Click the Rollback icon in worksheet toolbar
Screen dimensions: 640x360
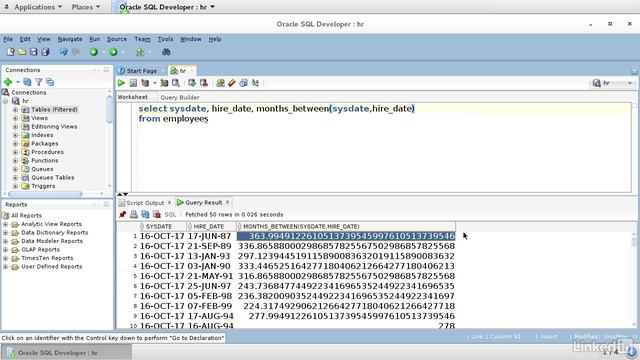(204, 83)
